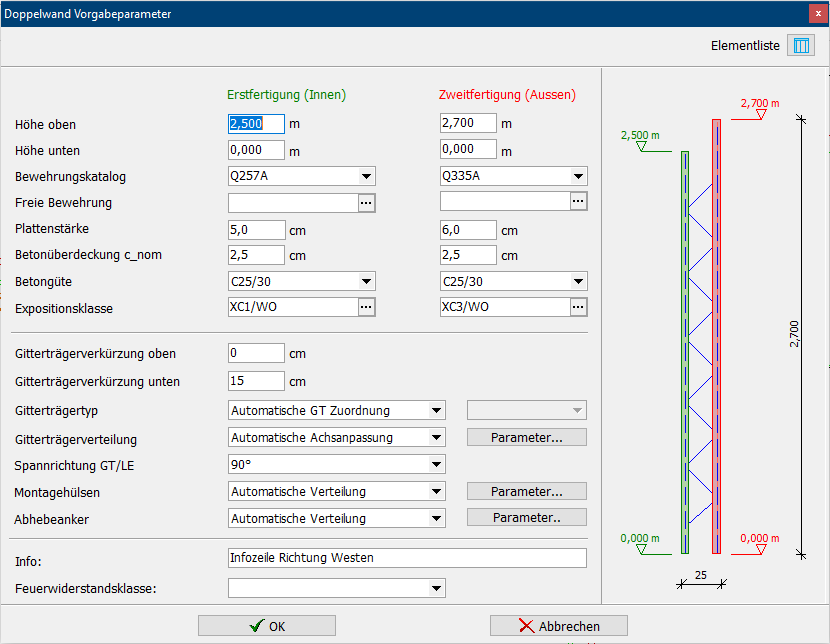Screen dimensions: 830x644
Task: Confirm dialog with OK button
Action: point(267,626)
